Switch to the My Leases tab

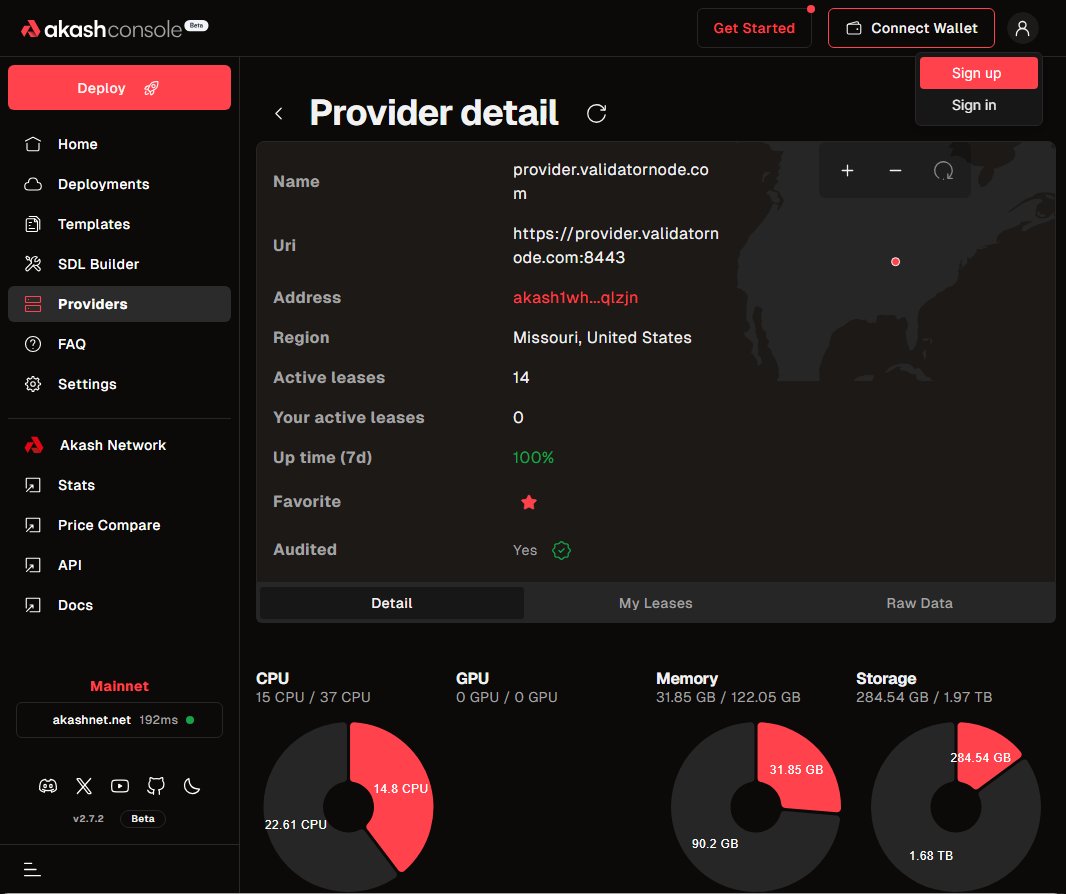tap(655, 603)
